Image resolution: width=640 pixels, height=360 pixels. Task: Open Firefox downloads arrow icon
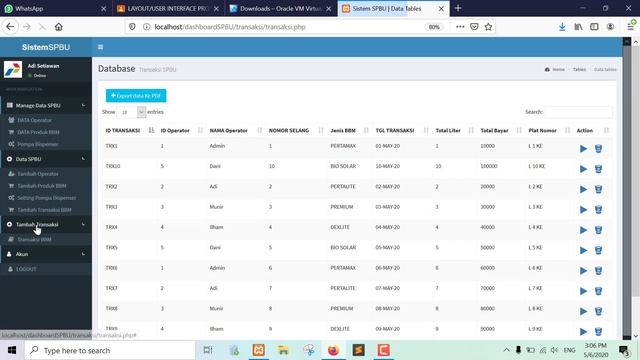[x=562, y=27]
